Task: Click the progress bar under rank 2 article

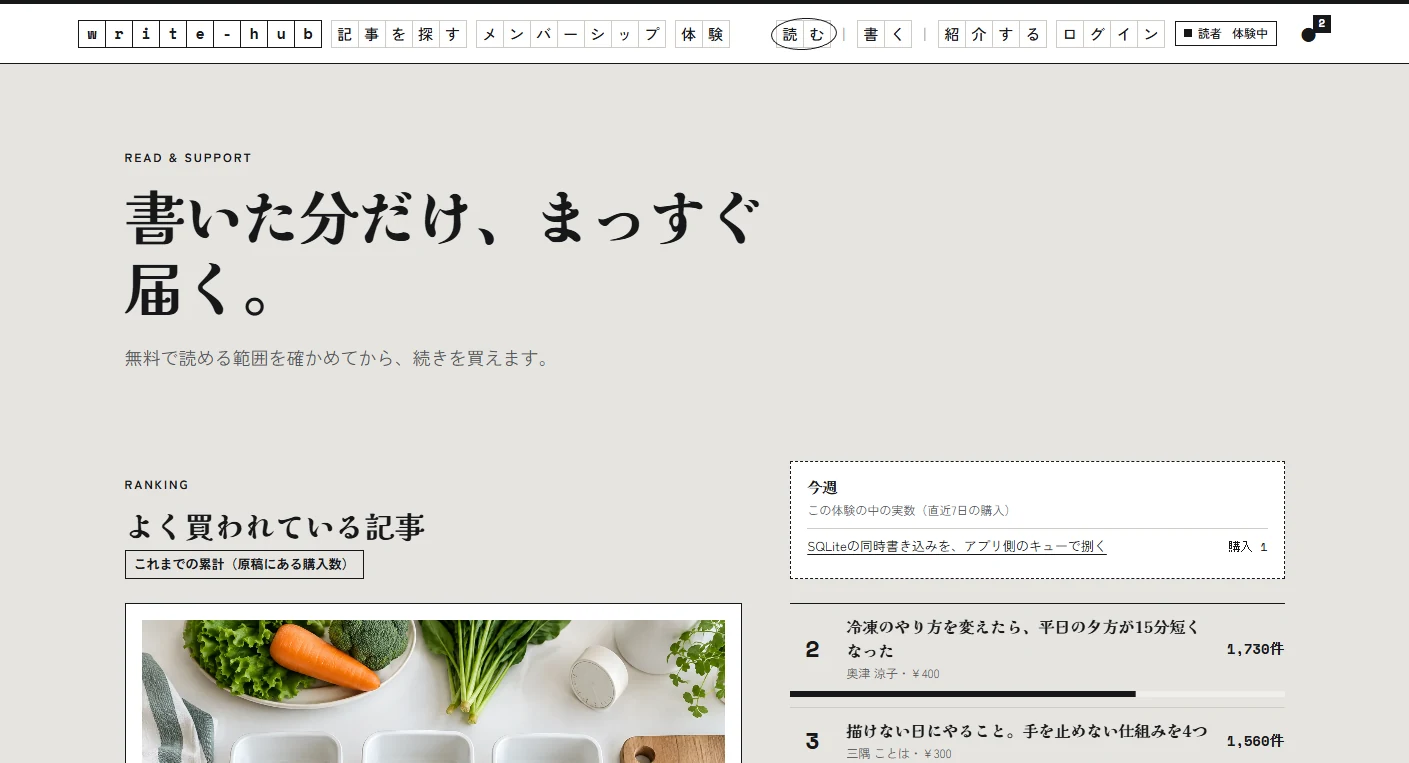Action: (x=1037, y=694)
